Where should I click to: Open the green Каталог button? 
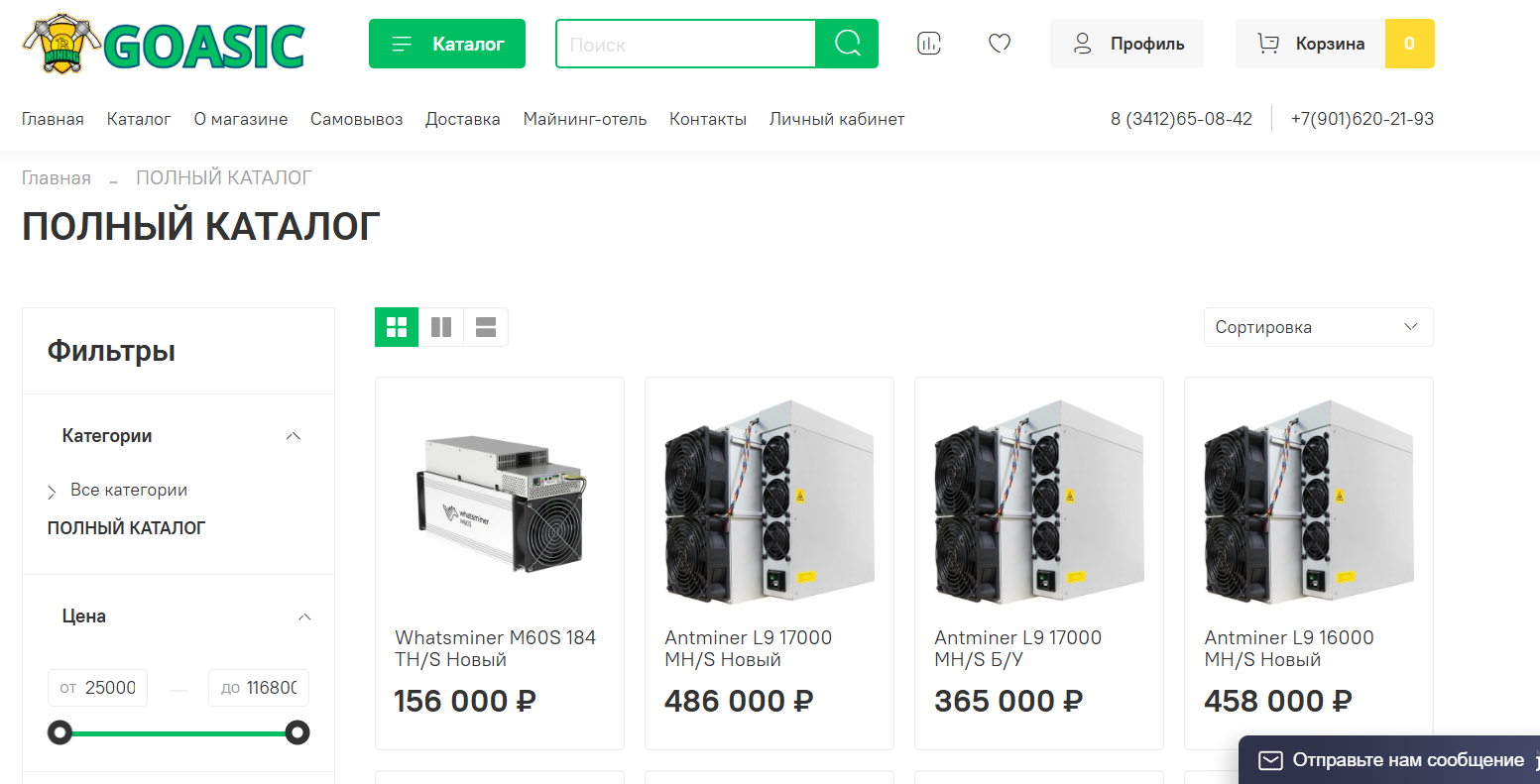447,44
